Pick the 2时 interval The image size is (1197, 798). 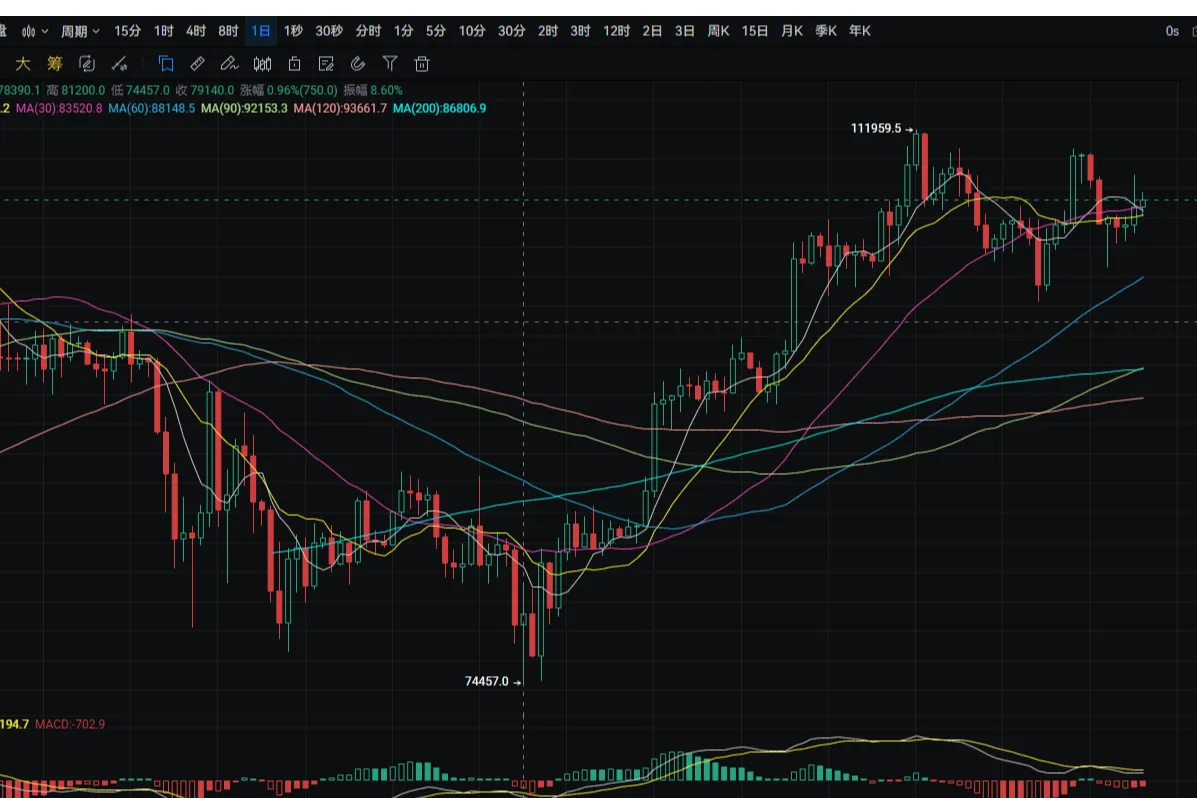tap(547, 31)
